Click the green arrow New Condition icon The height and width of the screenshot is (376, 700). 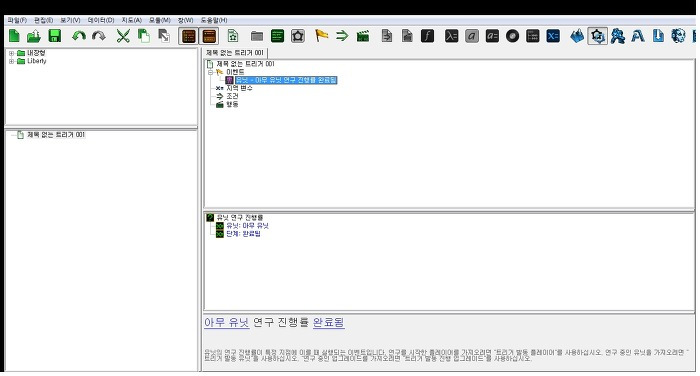(x=342, y=36)
